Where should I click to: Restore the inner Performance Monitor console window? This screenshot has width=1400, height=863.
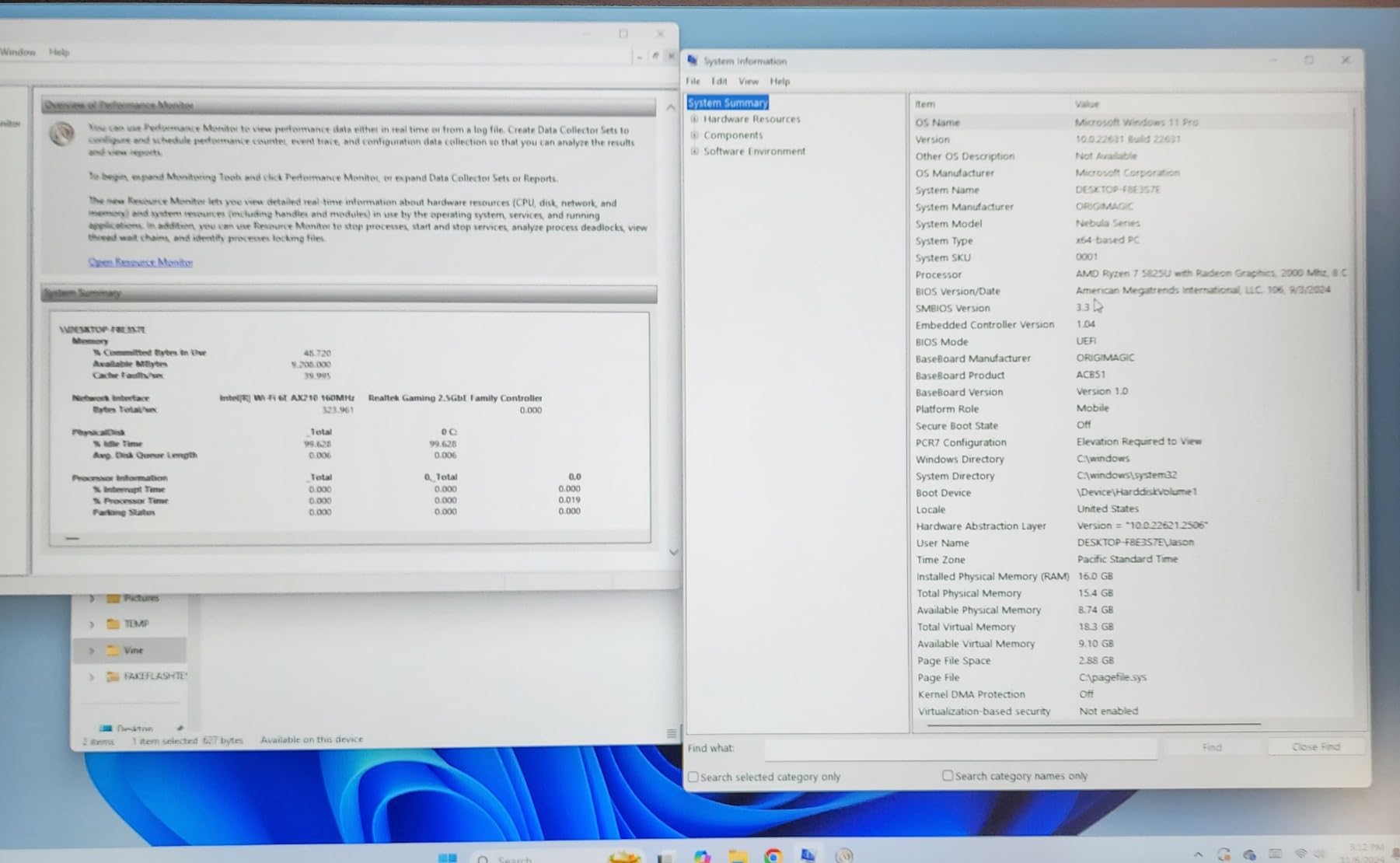click(655, 55)
